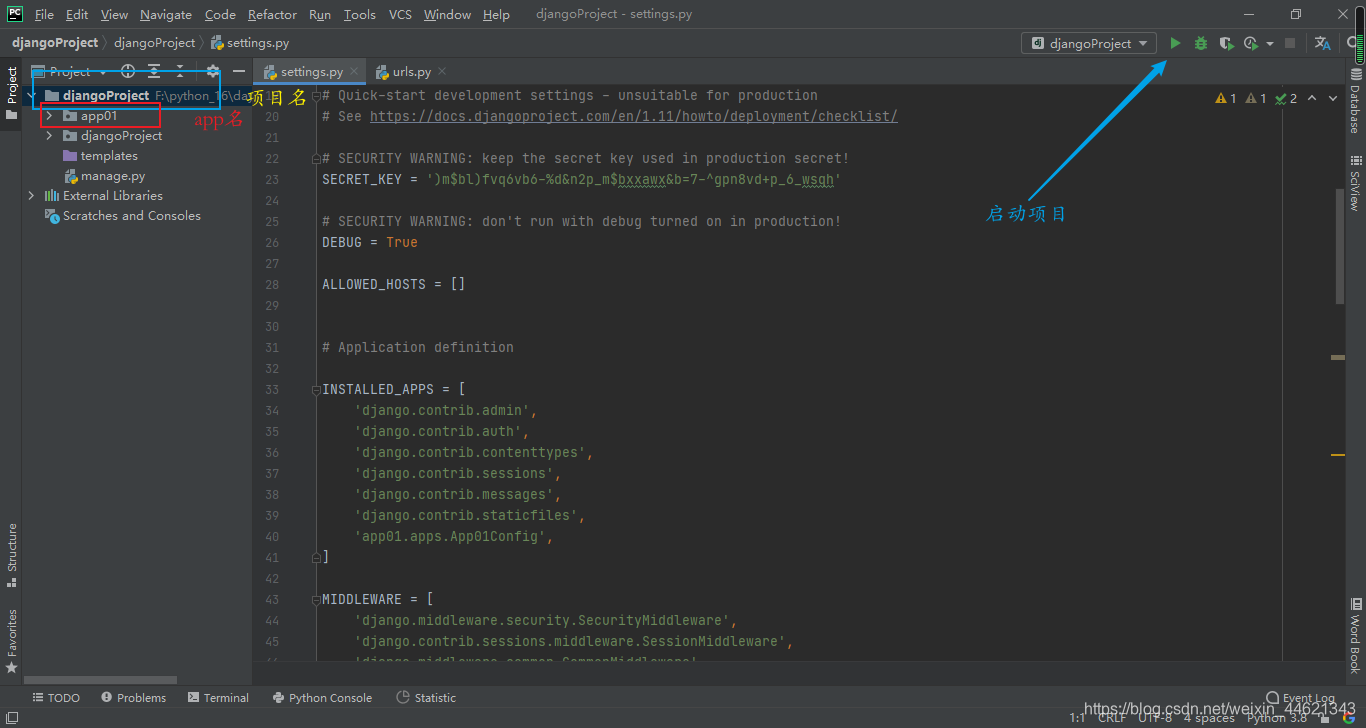The image size is (1366, 728).
Task: Click the ALLOWED_HOSTS line
Action: 394,284
